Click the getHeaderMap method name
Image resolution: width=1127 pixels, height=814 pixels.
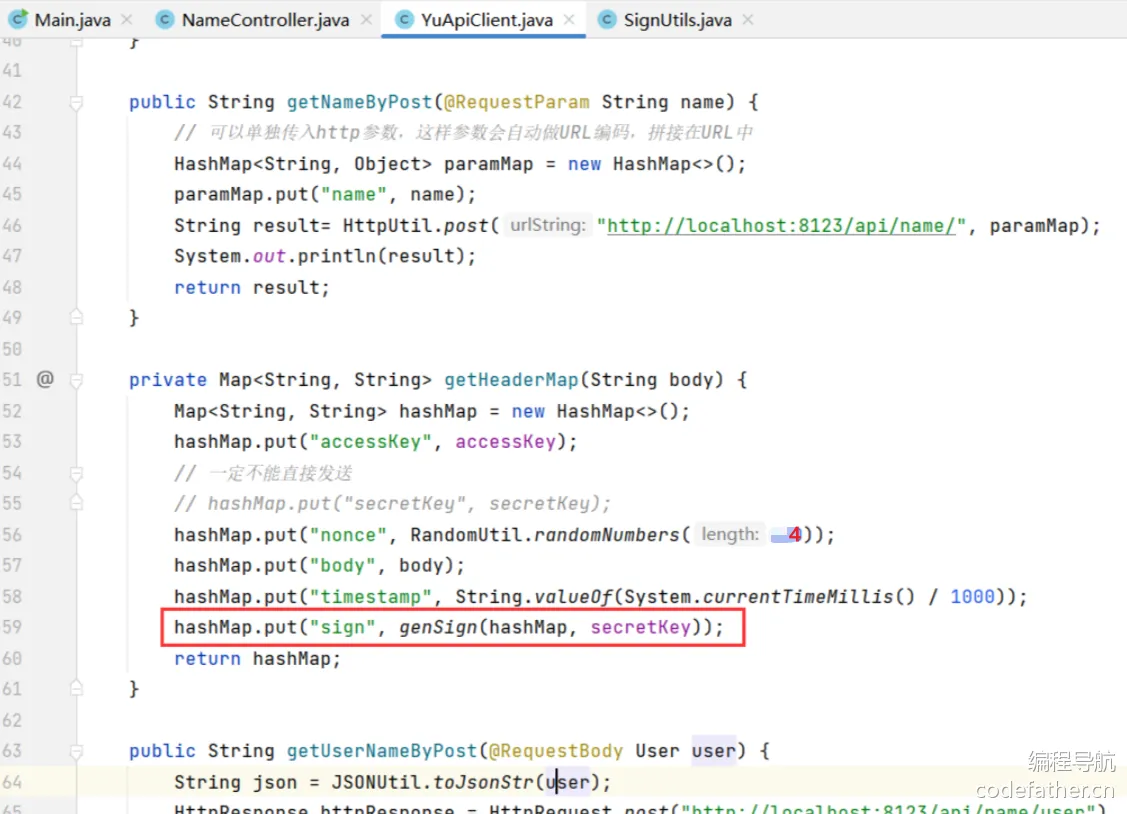tap(511, 379)
